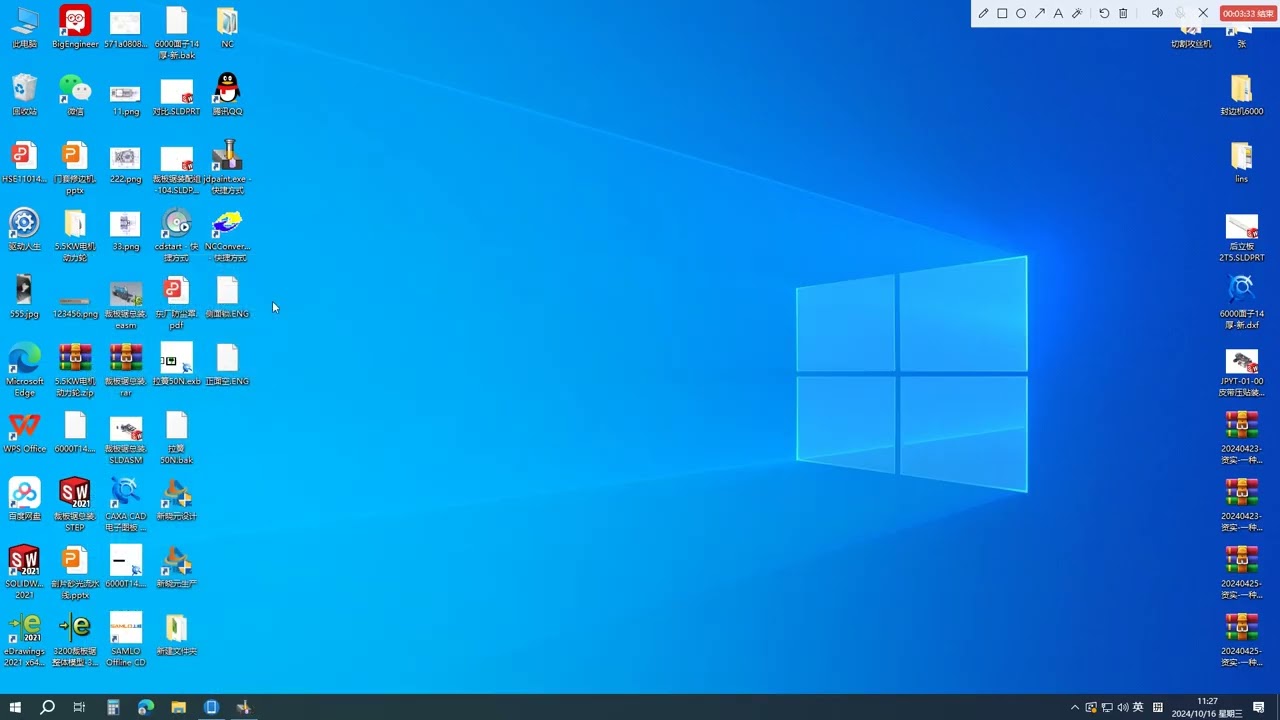Viewport: 1280px width, 720px height.
Task: Open taskbar Search
Action: [47, 707]
